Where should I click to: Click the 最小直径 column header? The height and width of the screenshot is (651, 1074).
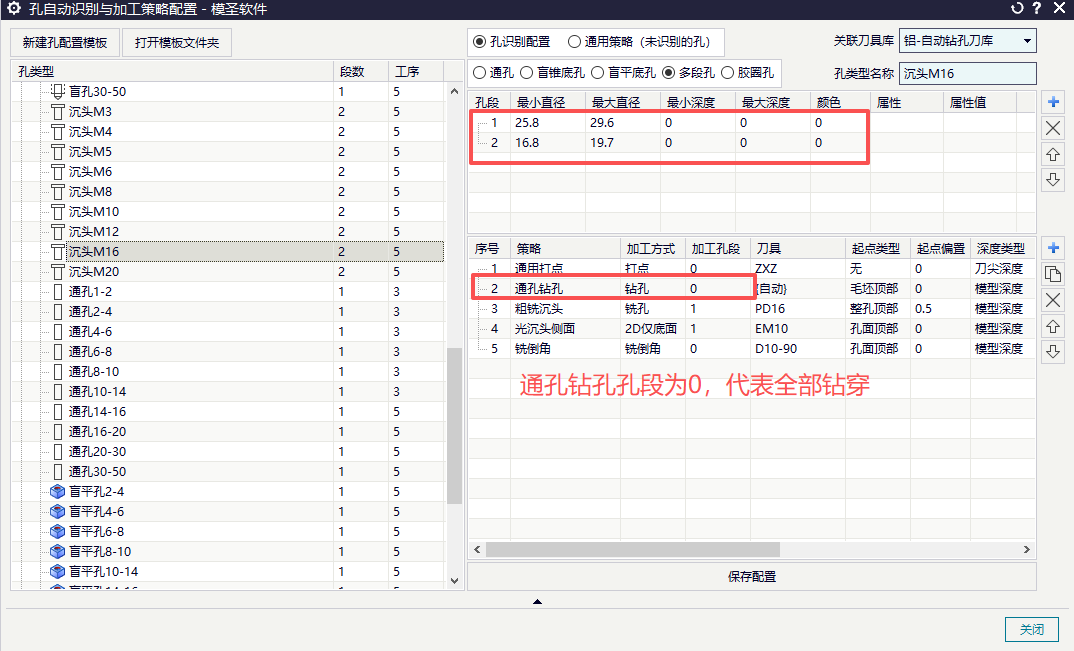547,103
